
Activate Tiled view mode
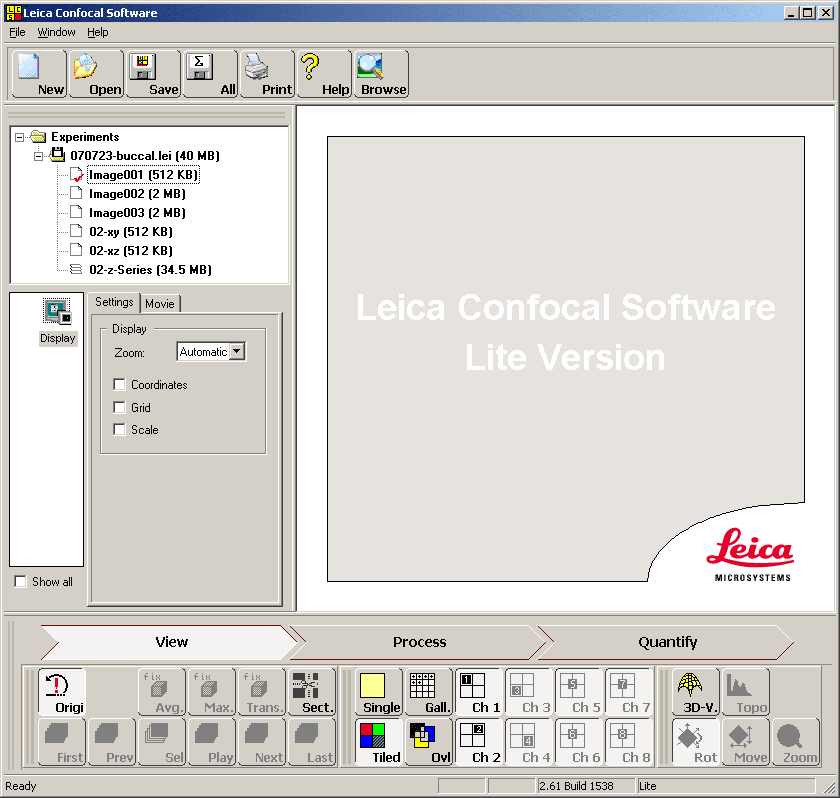[378, 742]
